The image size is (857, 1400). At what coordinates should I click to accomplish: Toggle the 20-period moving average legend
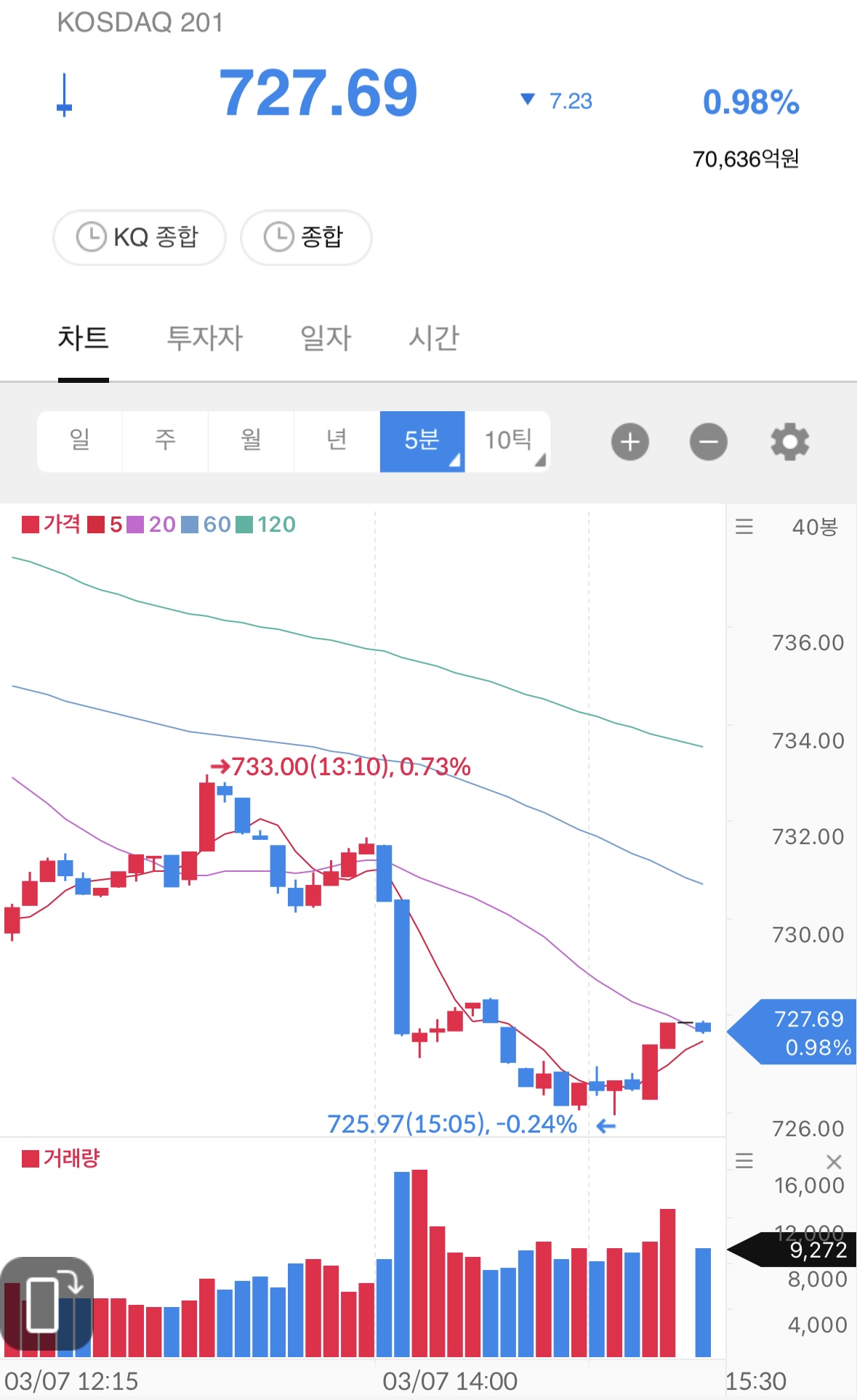[152, 525]
